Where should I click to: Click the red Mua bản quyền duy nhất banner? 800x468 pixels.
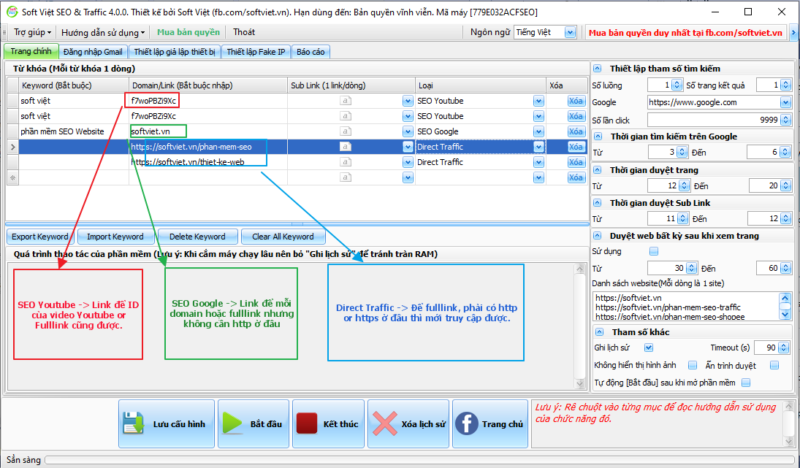[x=685, y=33]
